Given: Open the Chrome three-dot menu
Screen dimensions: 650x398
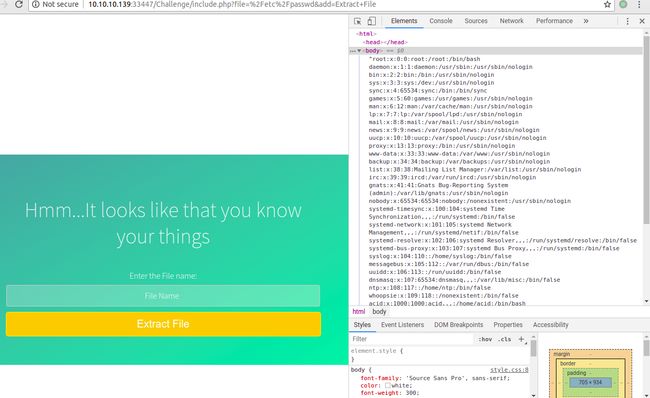Looking at the screenshot, I should 639,5.
